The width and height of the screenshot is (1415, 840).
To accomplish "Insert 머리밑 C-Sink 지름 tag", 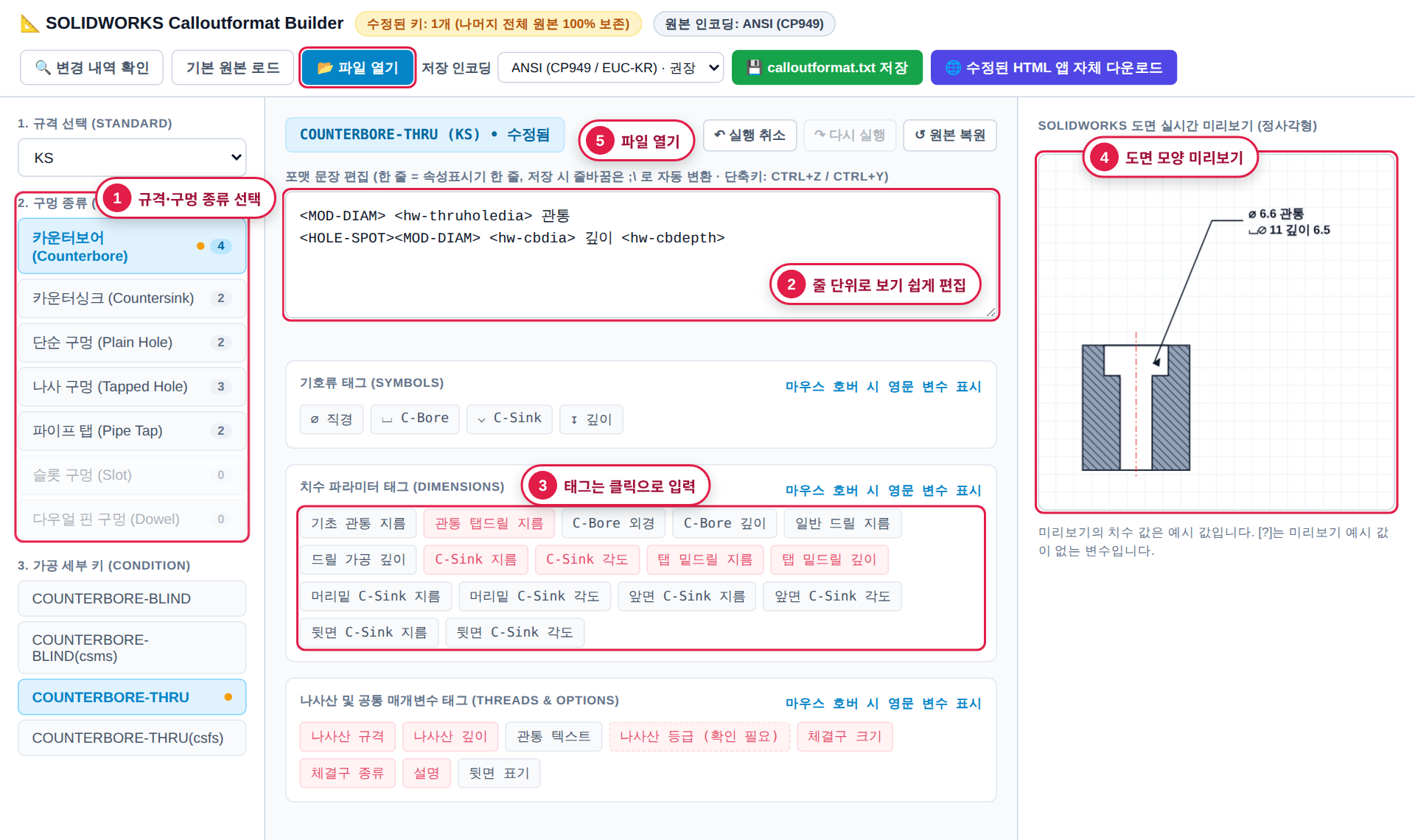I will pos(376,596).
